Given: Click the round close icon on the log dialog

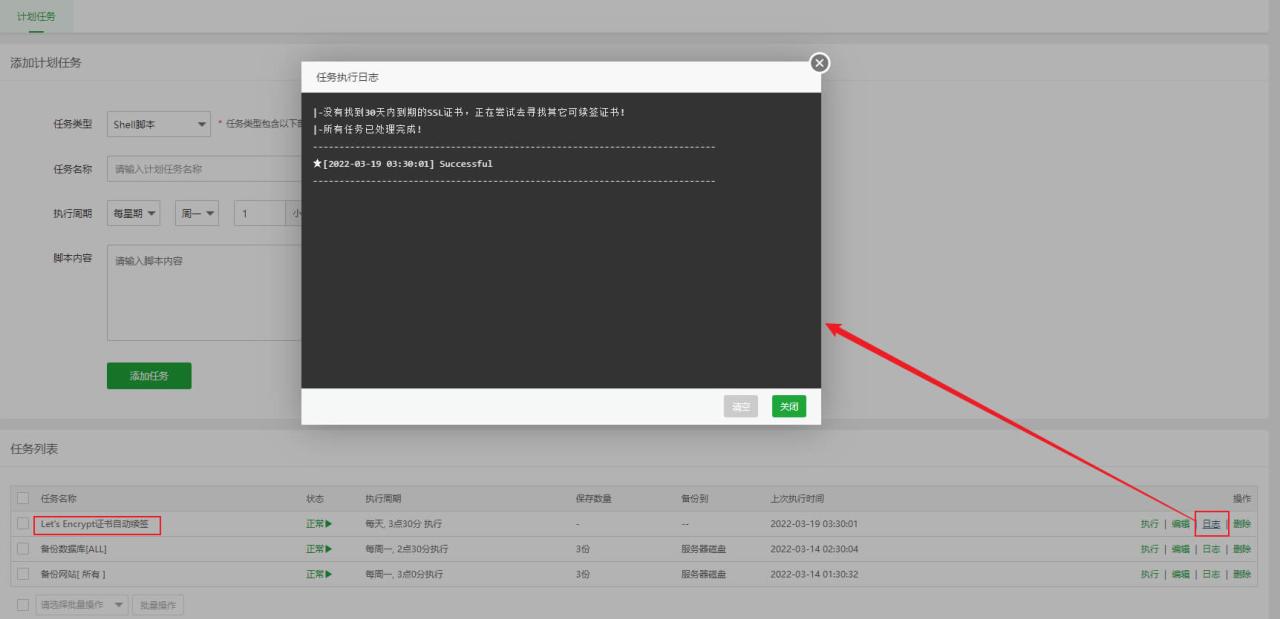Looking at the screenshot, I should click(x=819, y=62).
